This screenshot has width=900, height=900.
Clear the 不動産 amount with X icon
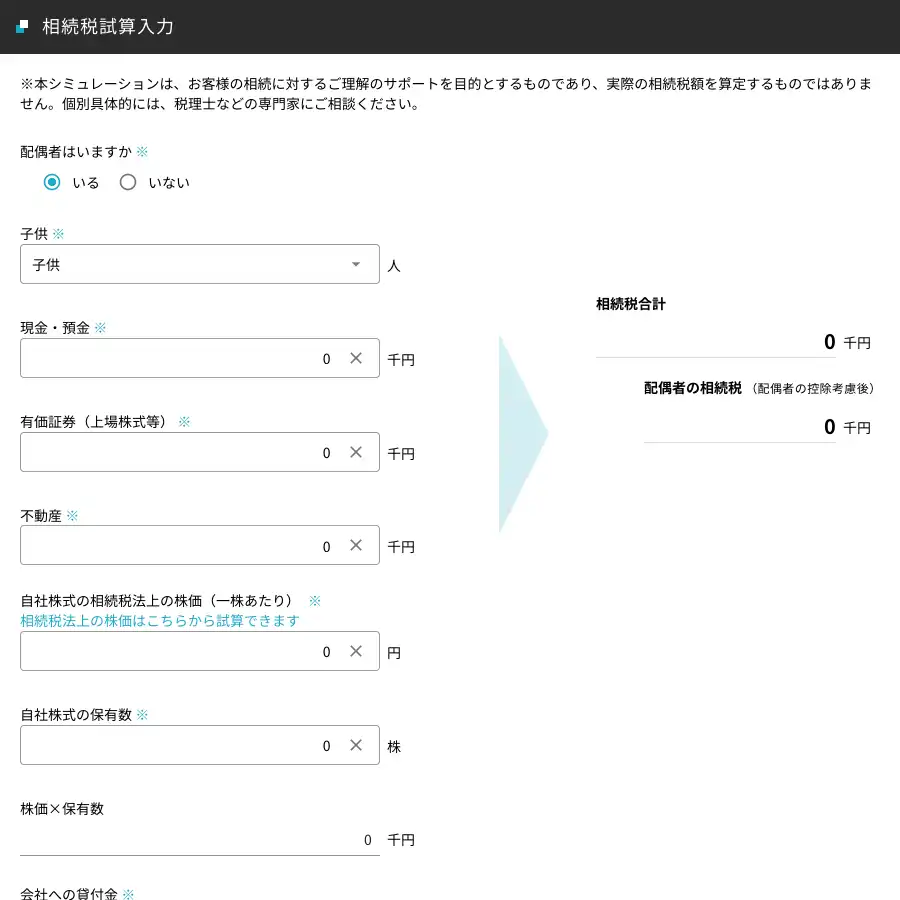coord(356,546)
